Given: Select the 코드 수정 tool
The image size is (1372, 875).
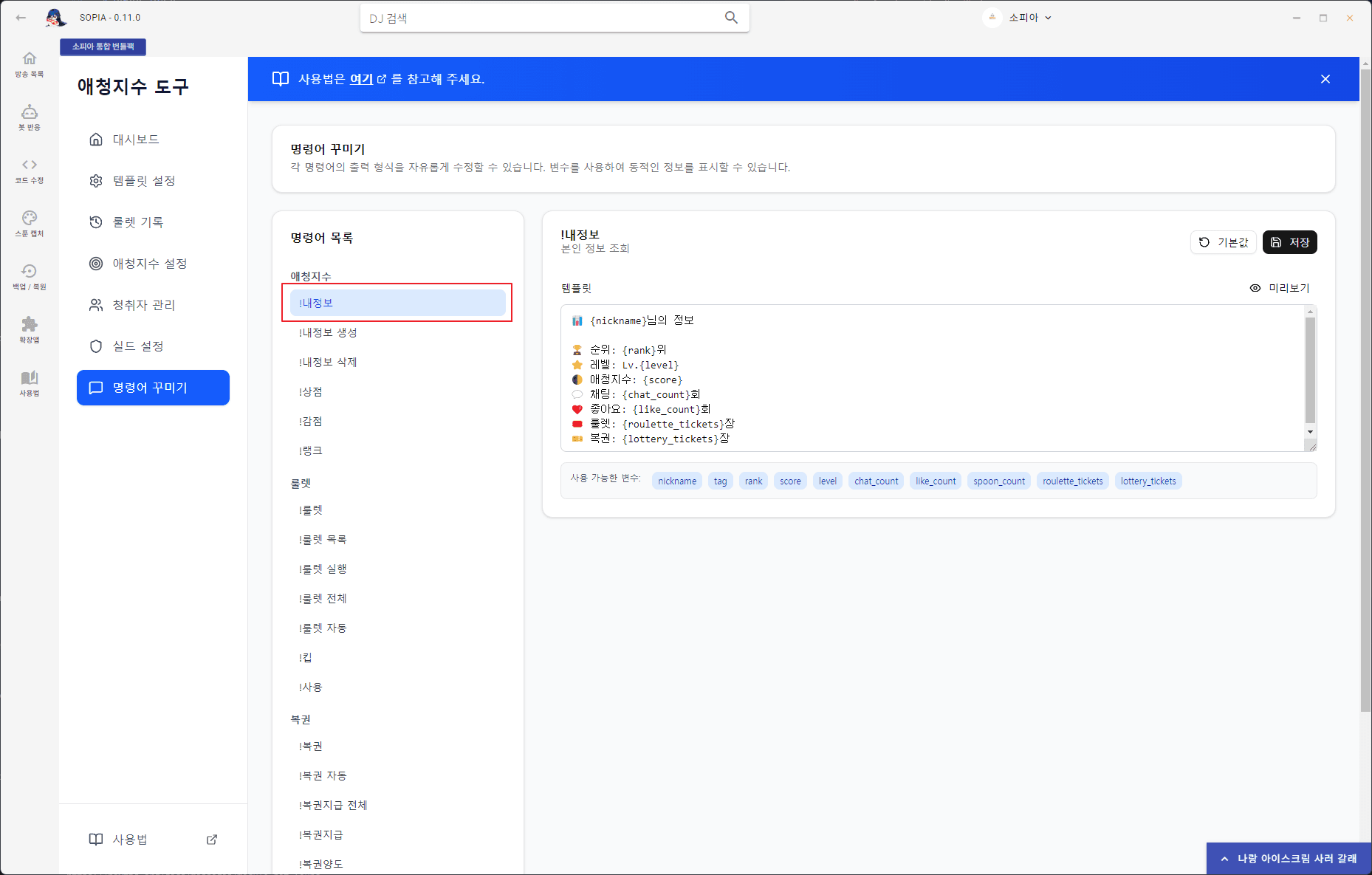Looking at the screenshot, I should click(x=29, y=170).
